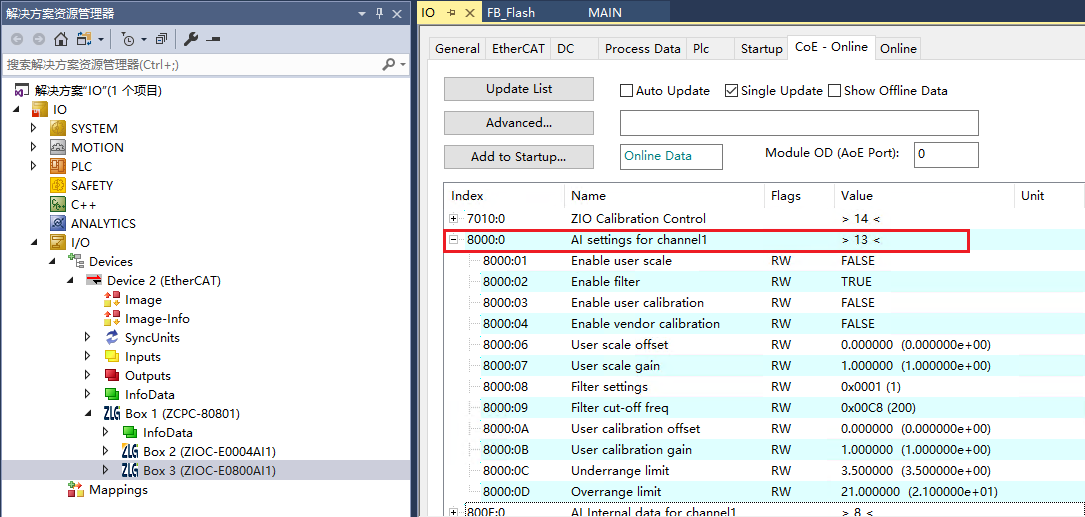The width and height of the screenshot is (1085, 517).
Task: Click the Collapse All icon in Solution Explorer
Action: (x=161, y=39)
